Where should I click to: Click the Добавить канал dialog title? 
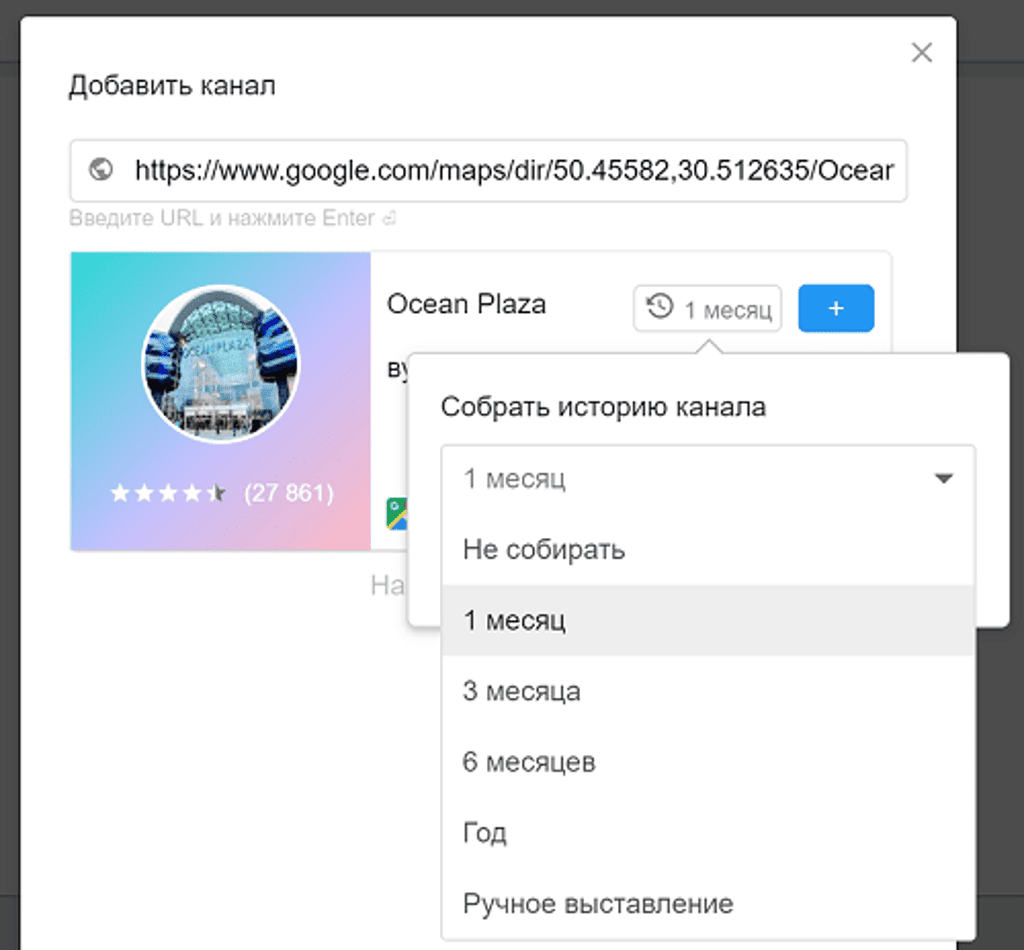tap(172, 86)
